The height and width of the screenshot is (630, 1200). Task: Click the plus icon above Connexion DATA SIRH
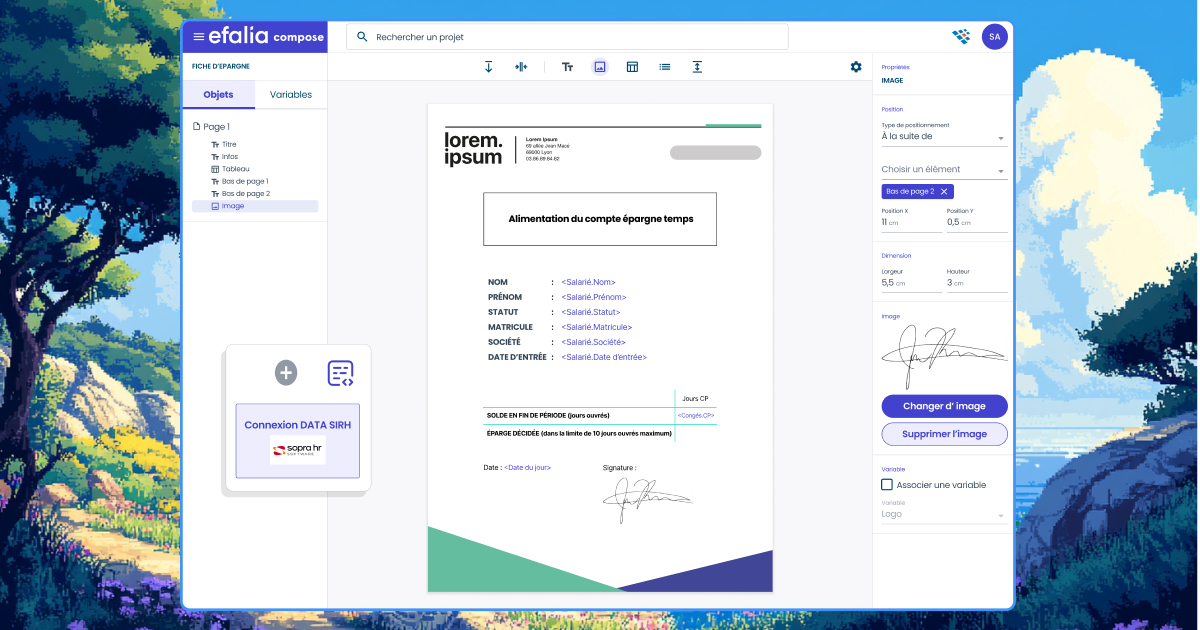click(x=286, y=372)
